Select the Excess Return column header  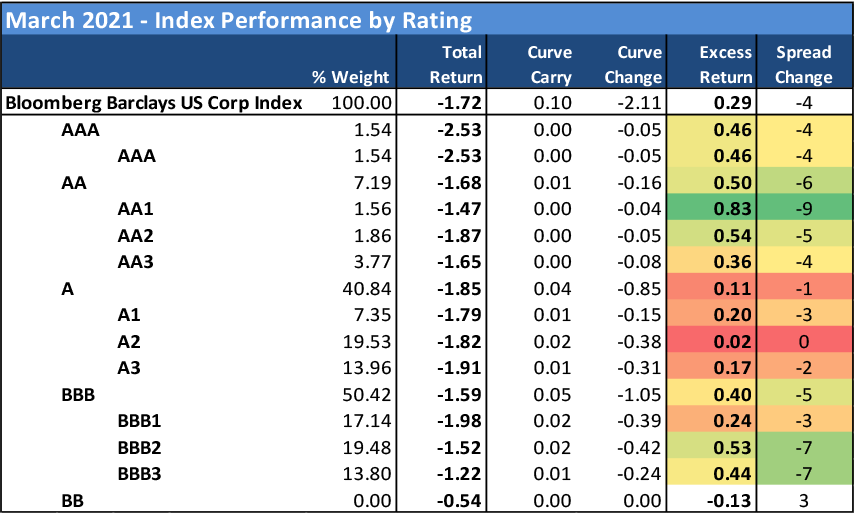pyautogui.click(x=727, y=64)
